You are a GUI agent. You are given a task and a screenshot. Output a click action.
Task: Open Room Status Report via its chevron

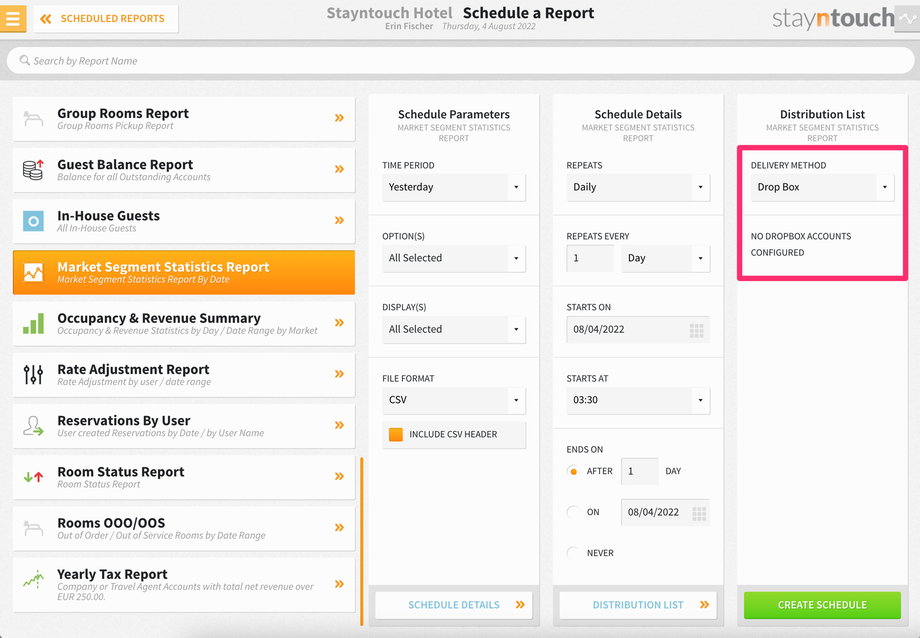339,476
